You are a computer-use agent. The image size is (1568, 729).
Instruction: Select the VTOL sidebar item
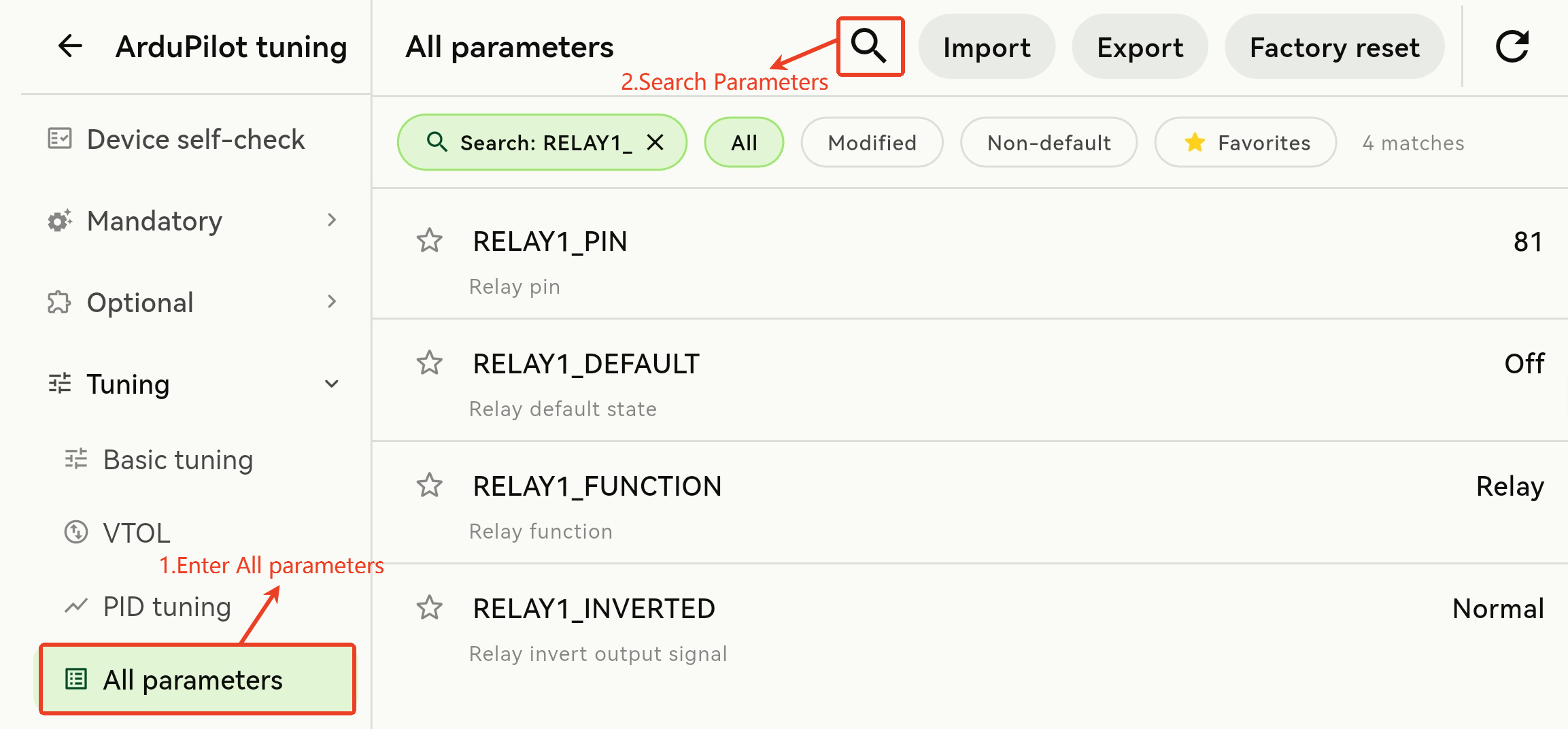point(137,532)
